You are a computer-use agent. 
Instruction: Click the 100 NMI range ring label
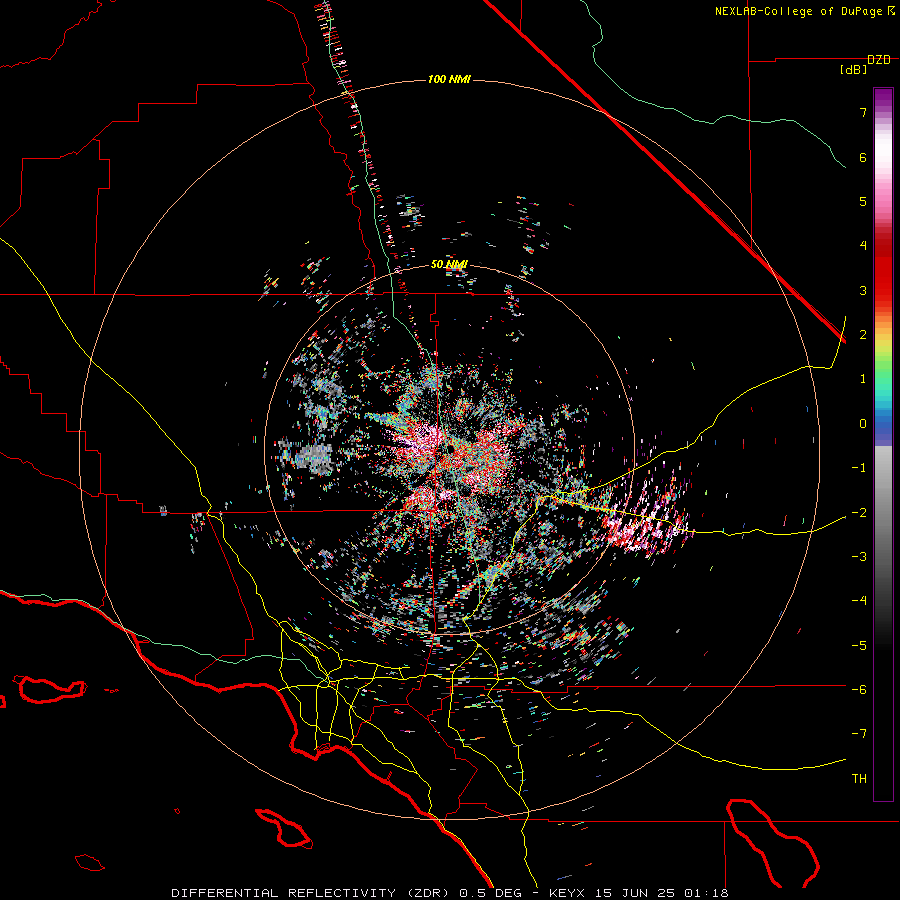[x=449, y=79]
